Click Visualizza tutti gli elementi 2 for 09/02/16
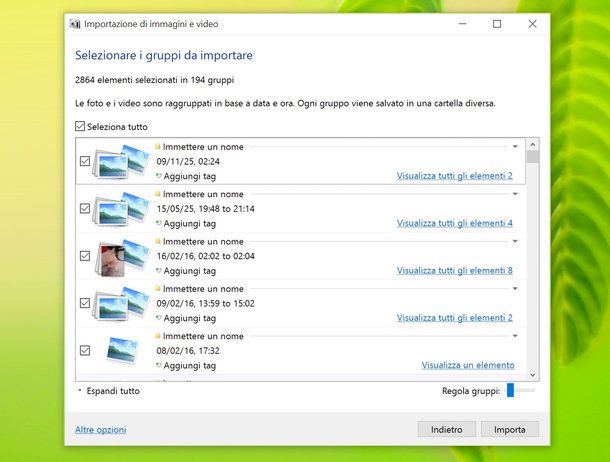 [x=454, y=318]
